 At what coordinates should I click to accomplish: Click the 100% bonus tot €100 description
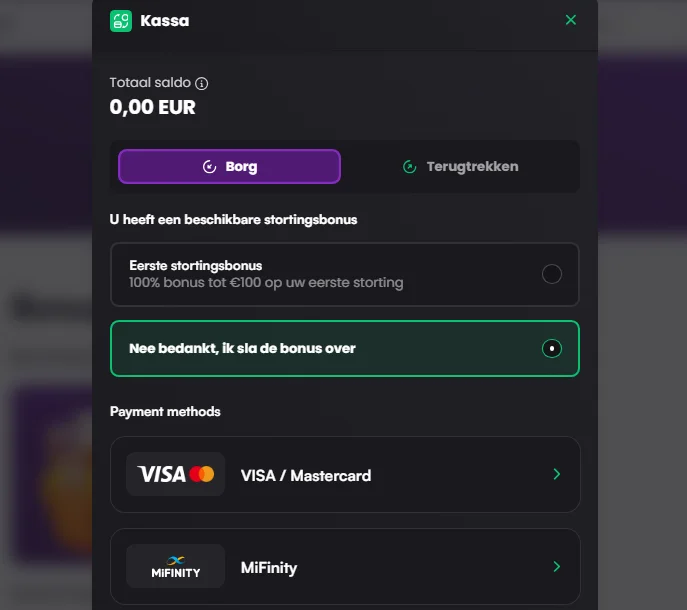point(266,283)
